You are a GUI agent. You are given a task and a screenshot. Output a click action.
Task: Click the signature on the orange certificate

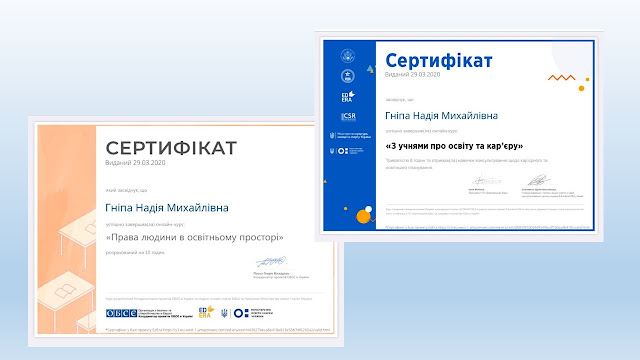point(271,261)
